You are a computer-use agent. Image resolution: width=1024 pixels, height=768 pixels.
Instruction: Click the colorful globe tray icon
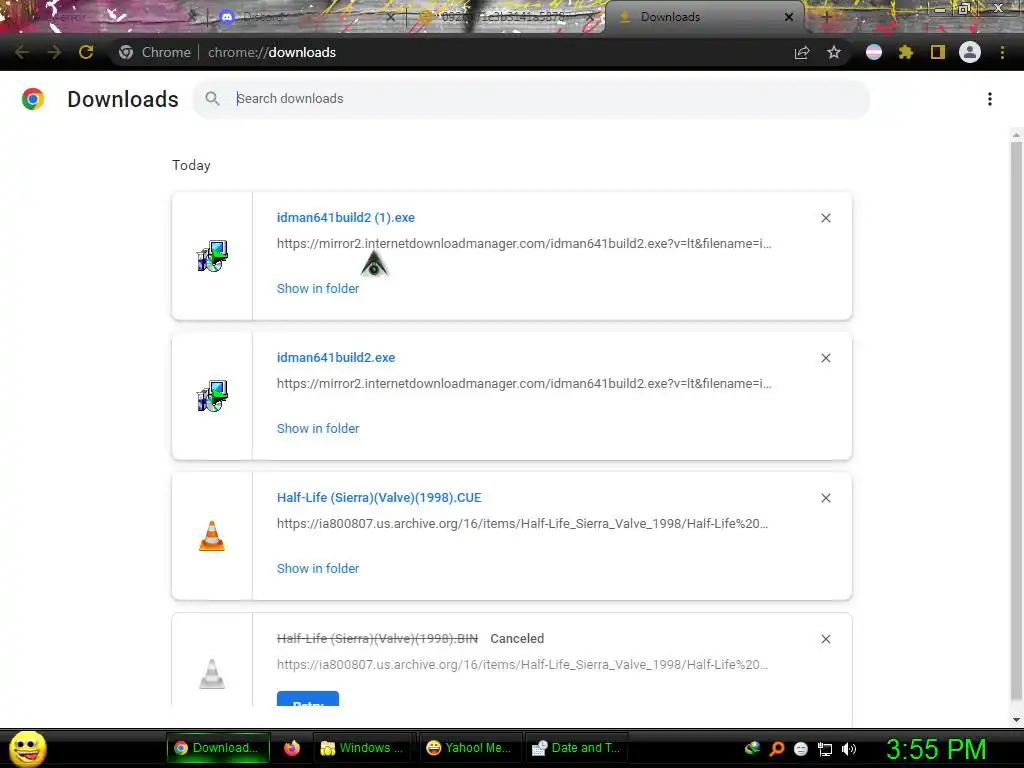click(752, 748)
